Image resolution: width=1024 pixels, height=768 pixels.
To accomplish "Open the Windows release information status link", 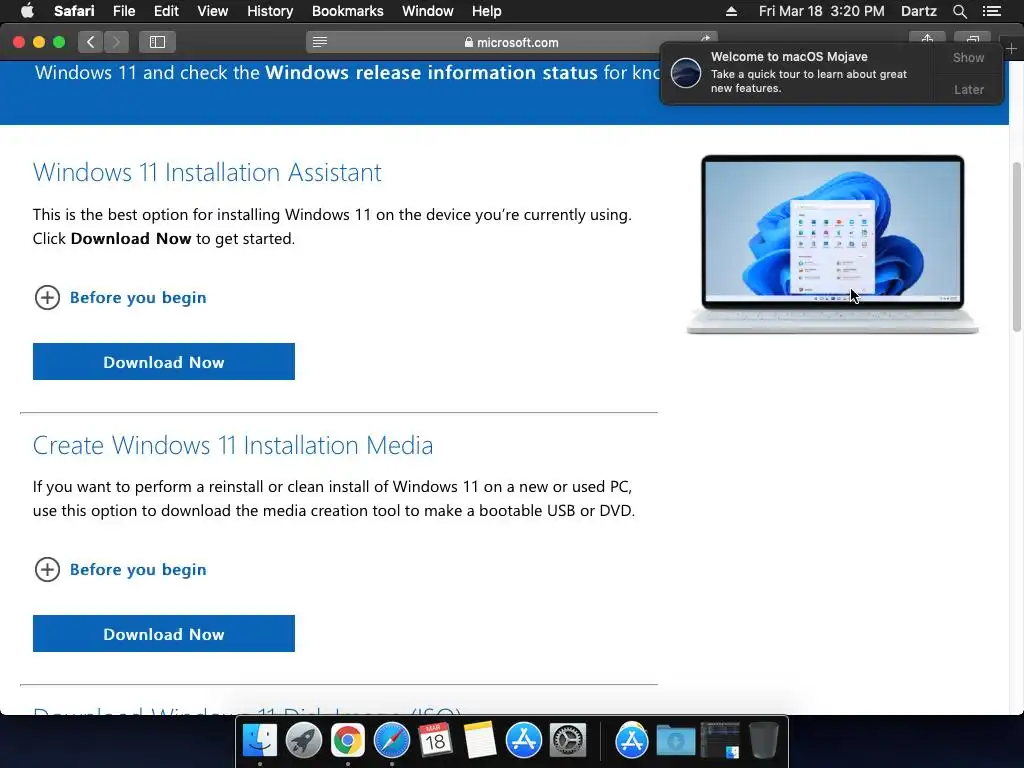I will click(431, 72).
